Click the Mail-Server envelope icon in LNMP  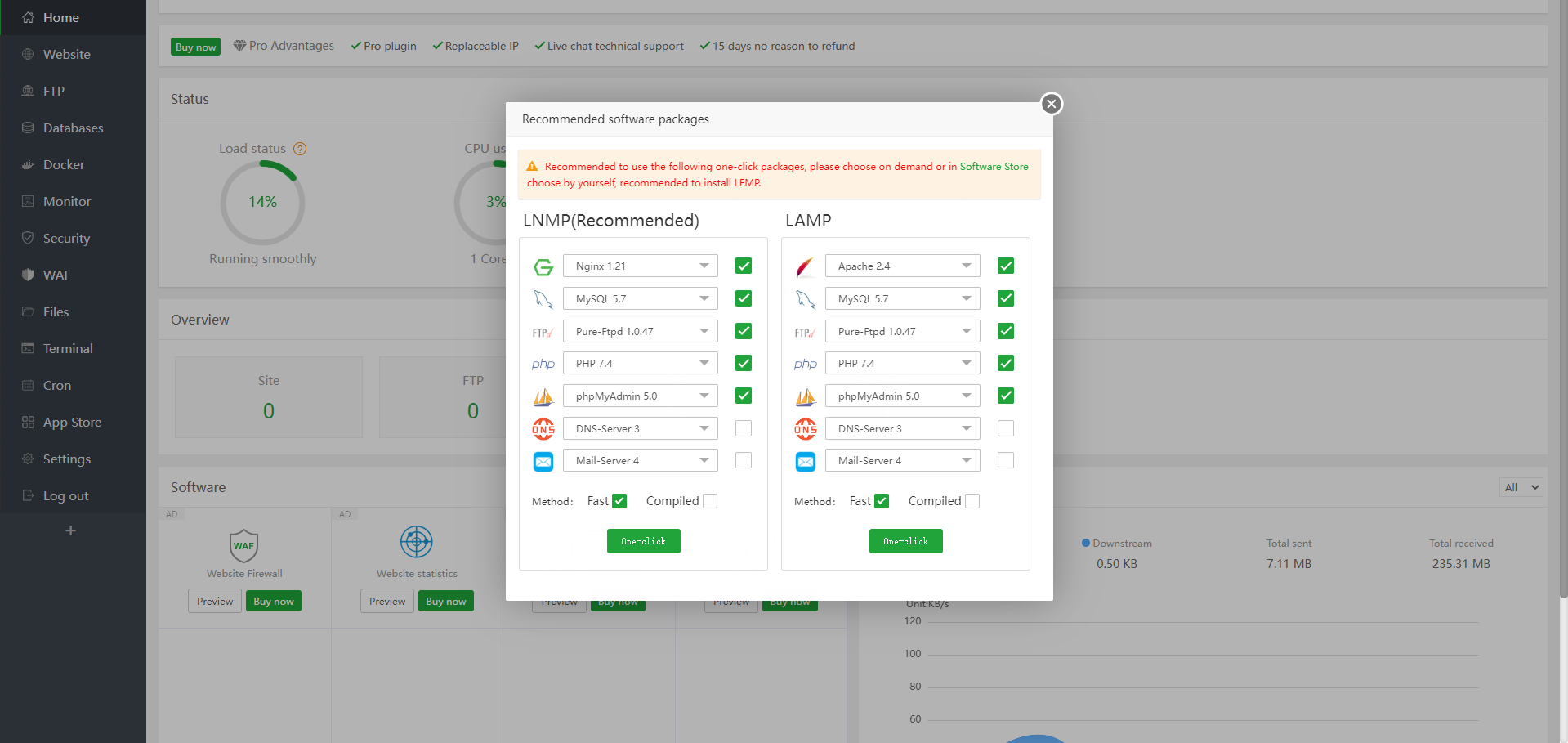(x=543, y=462)
